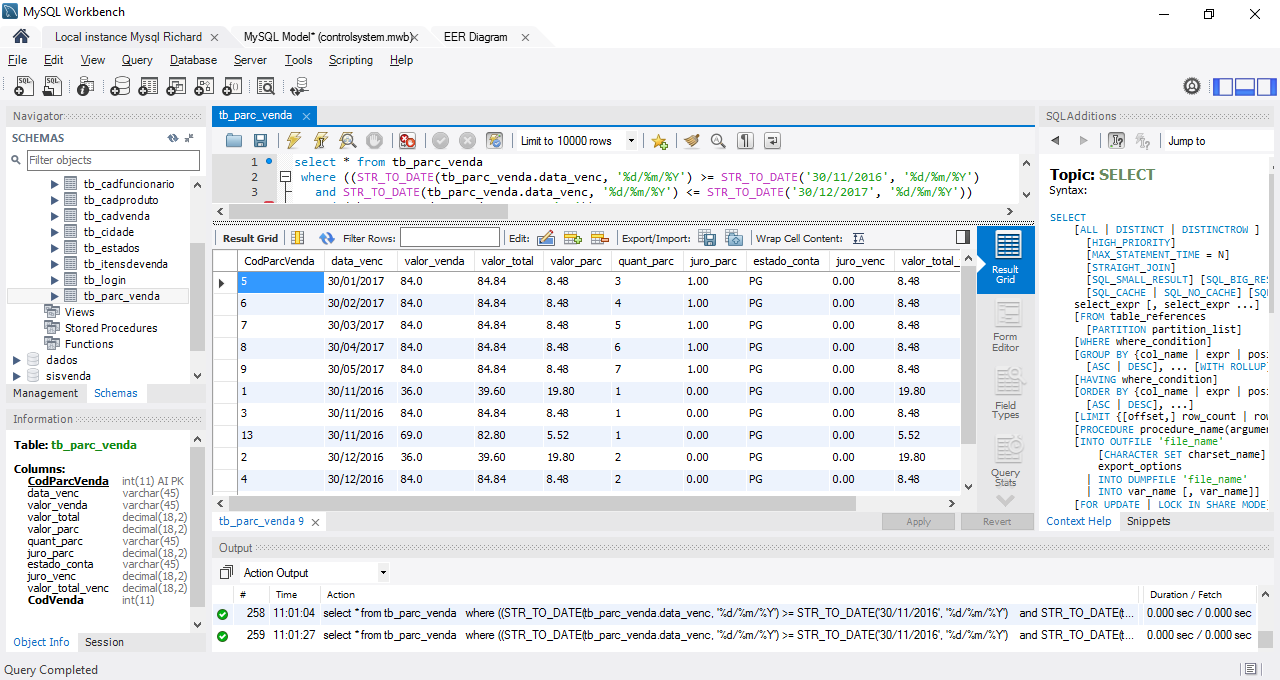1280x680 pixels.
Task: Click the Filter objects search field
Action: tap(113, 160)
